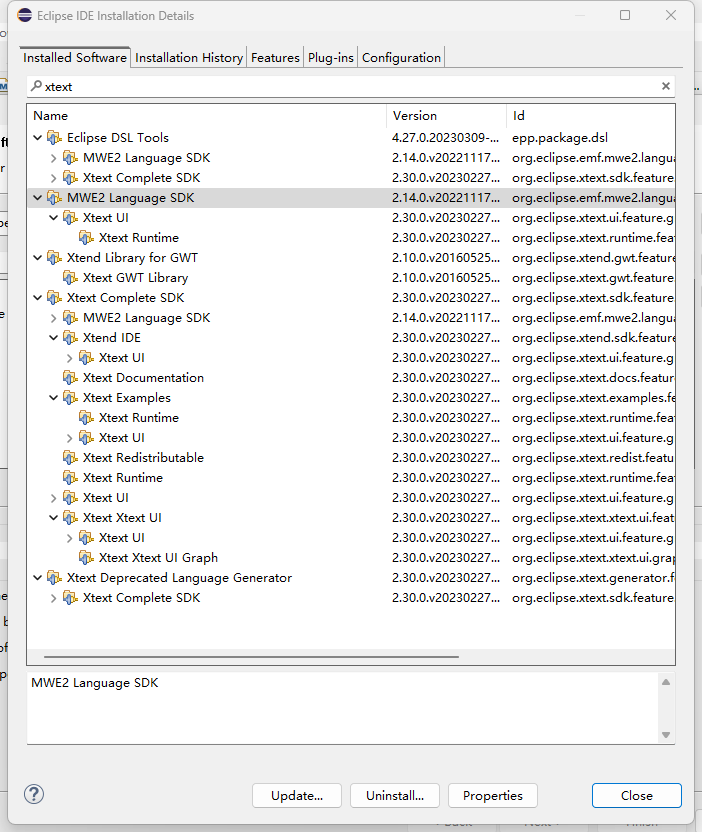Sort by the Id column header

click(x=591, y=116)
